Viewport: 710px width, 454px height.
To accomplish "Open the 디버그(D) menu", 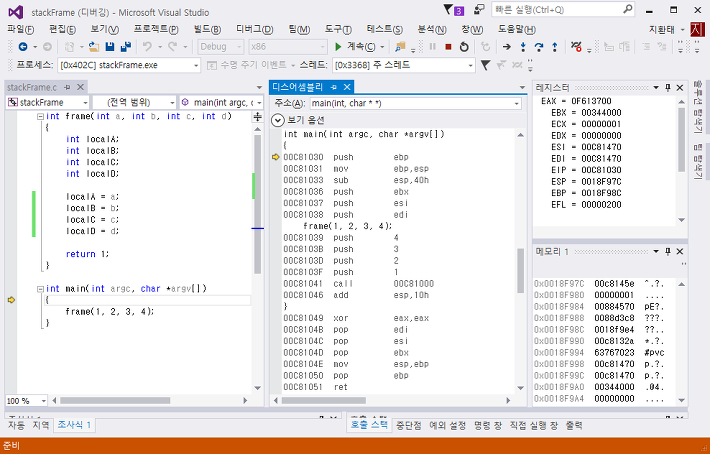I will [x=254, y=29].
